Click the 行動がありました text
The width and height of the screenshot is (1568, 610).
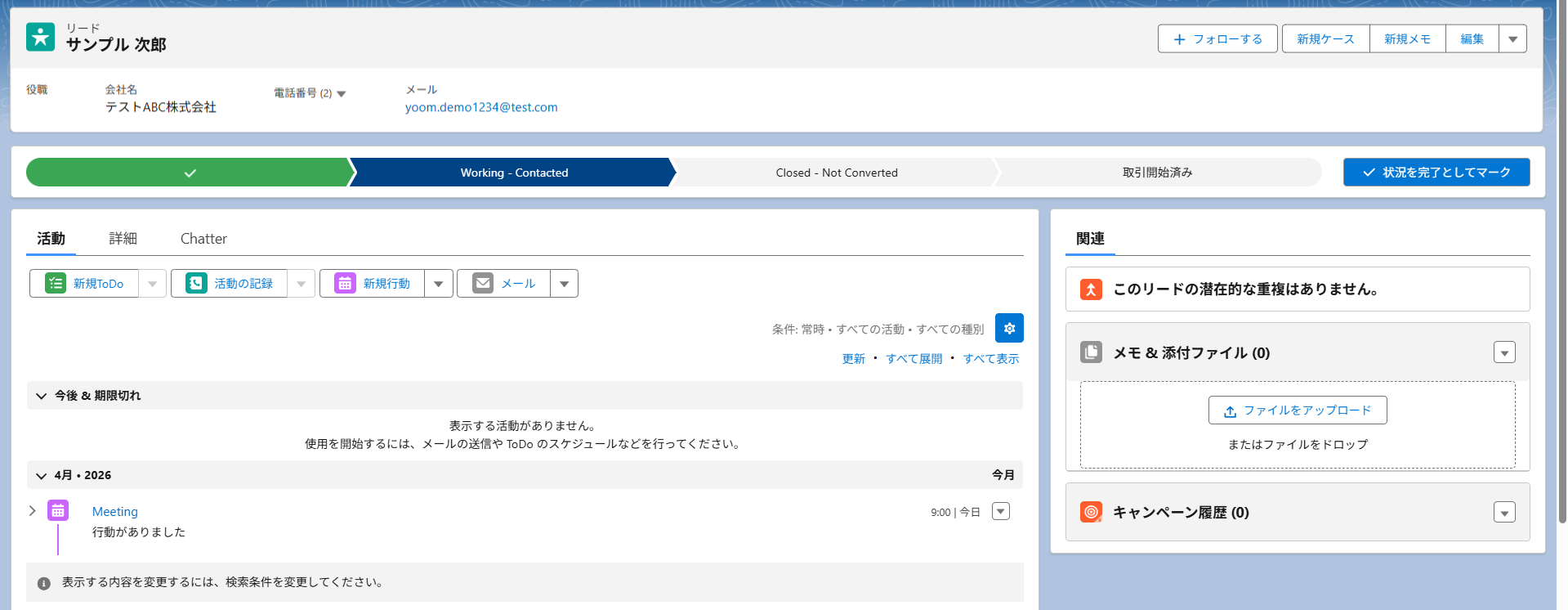tap(139, 532)
